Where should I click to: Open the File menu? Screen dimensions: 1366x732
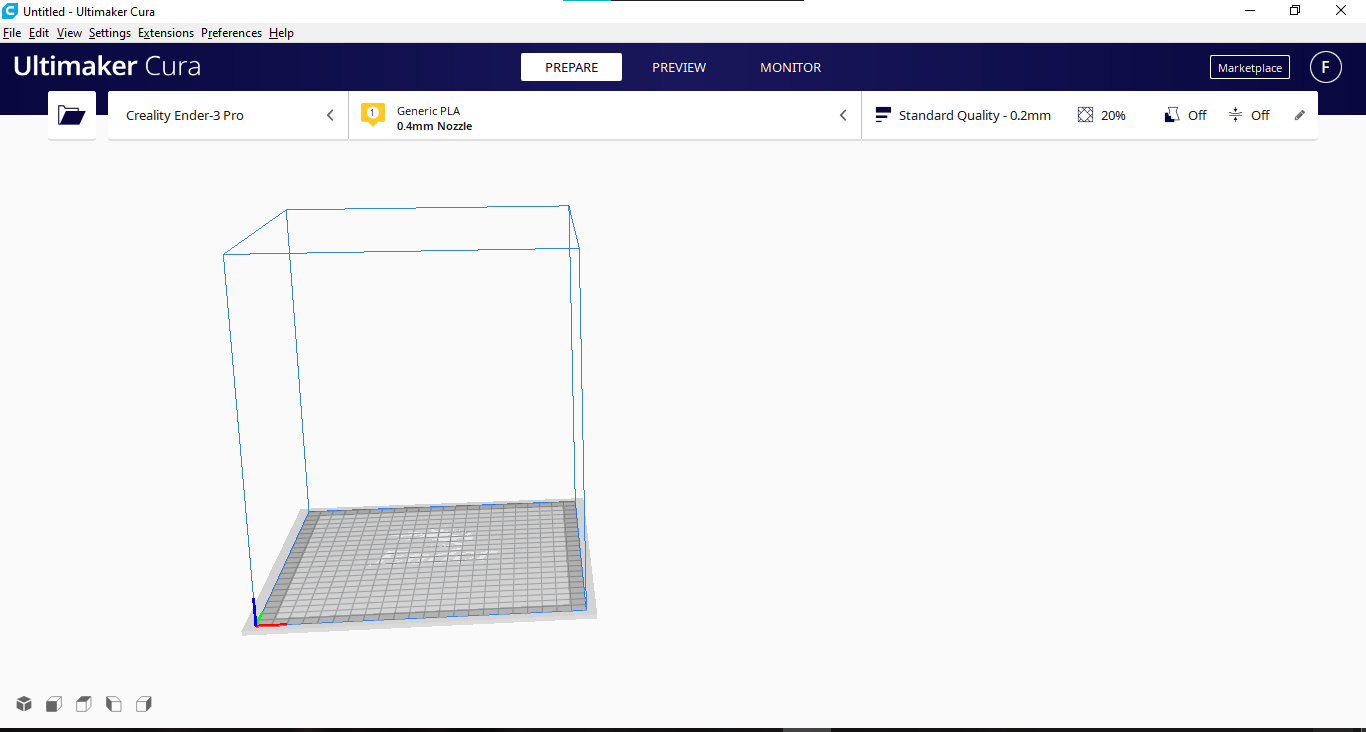12,33
